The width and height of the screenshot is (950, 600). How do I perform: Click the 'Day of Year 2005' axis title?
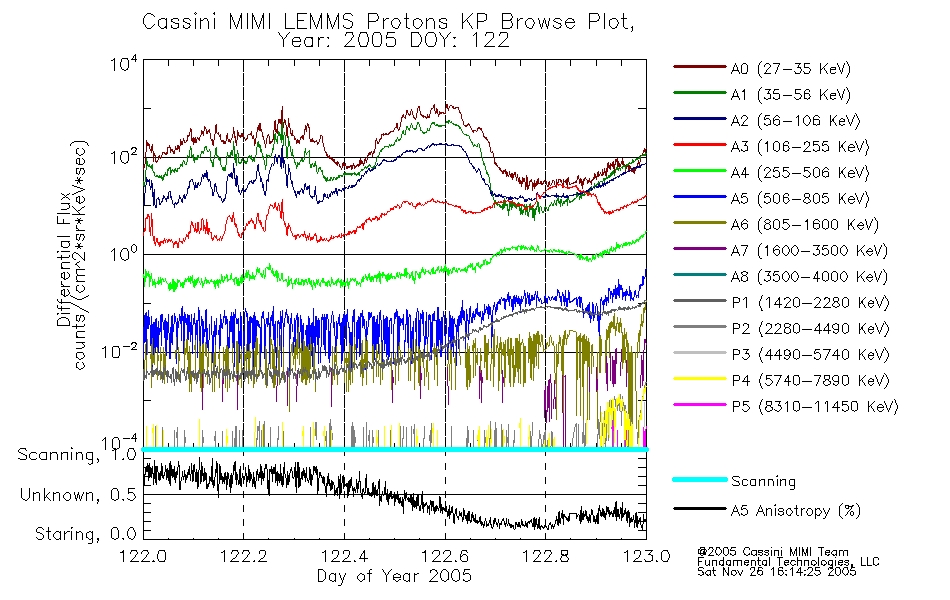tap(394, 576)
